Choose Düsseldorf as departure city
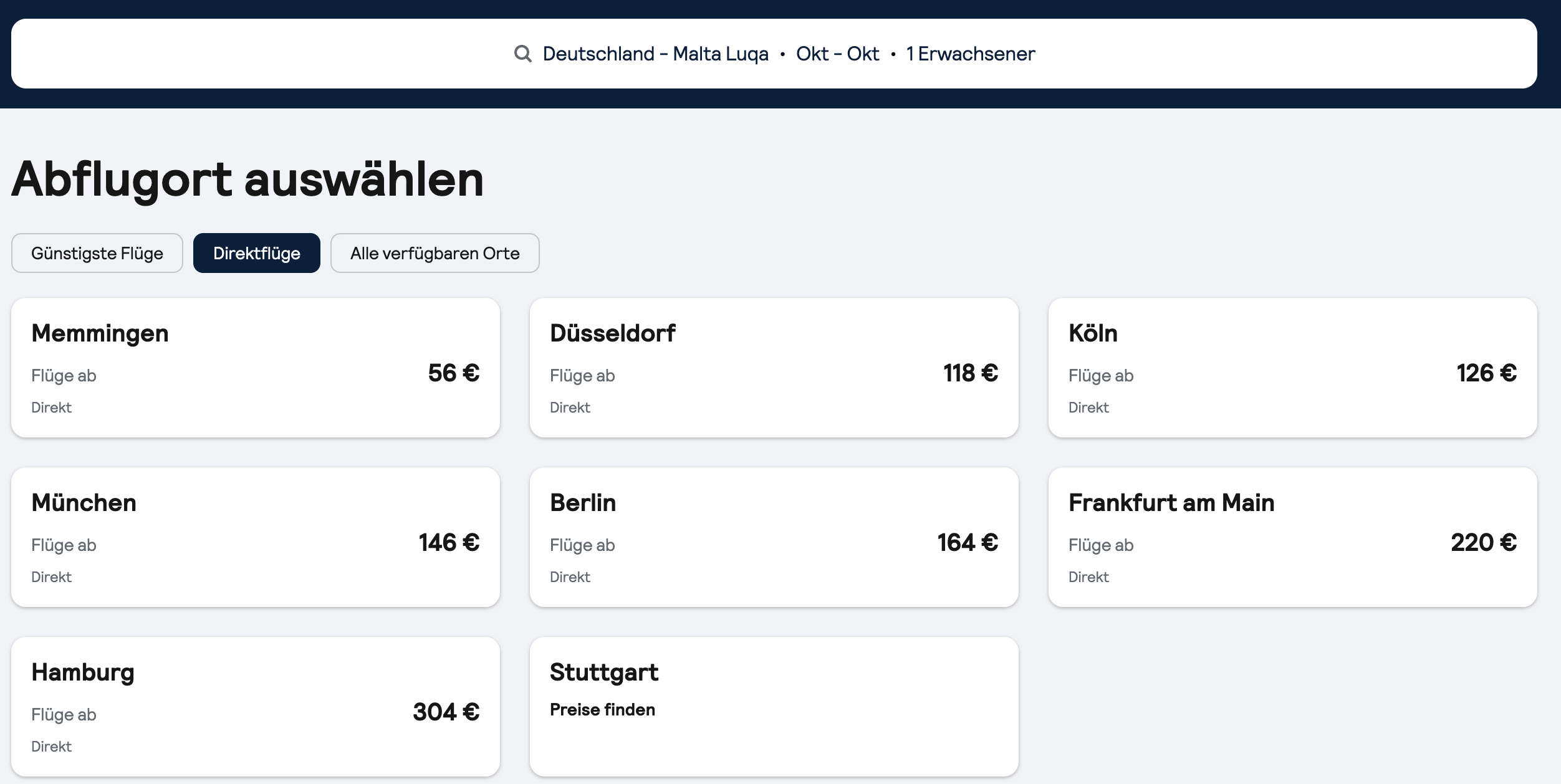Viewport: 1561px width, 784px height. click(x=774, y=368)
